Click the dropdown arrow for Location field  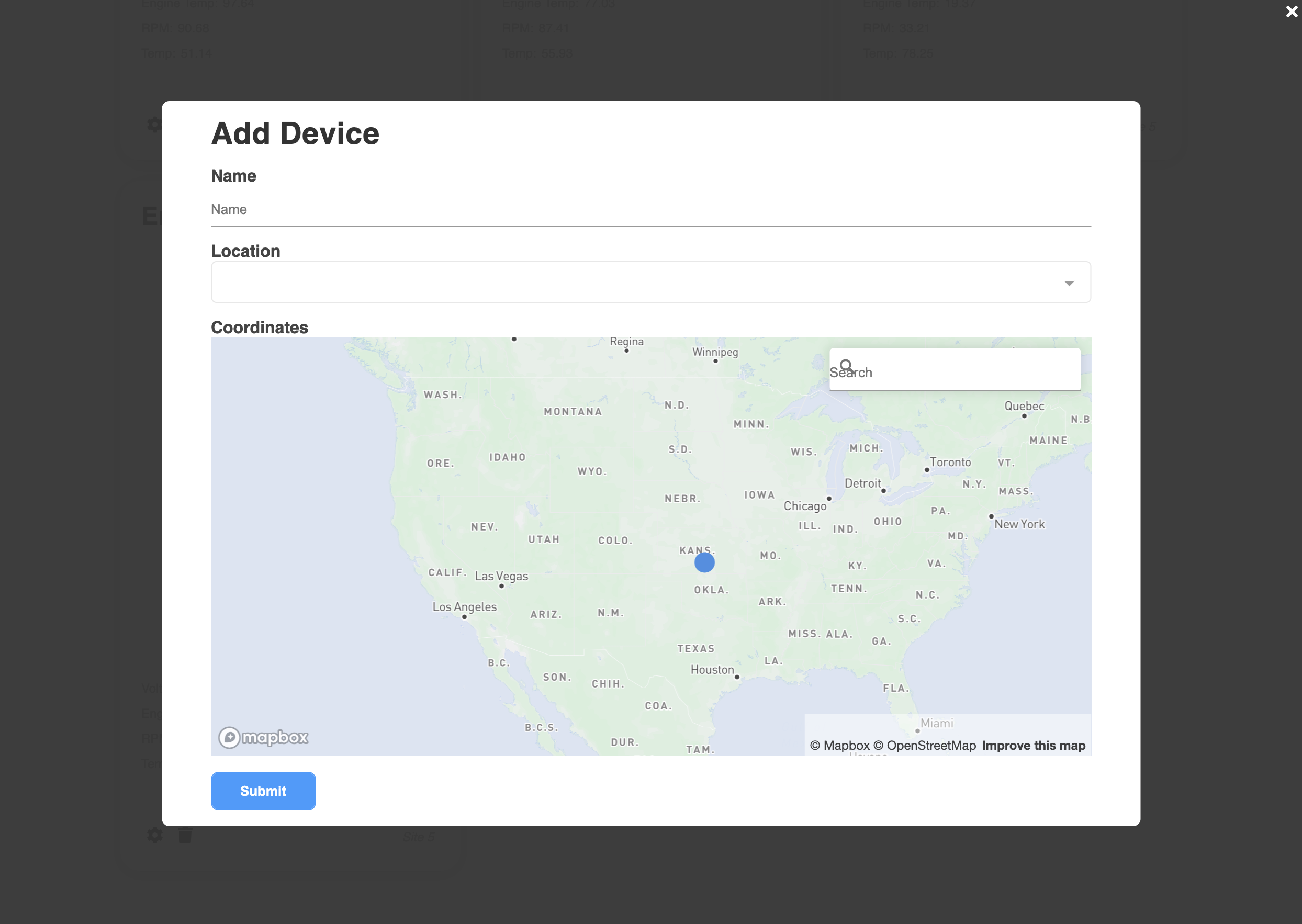point(1070,281)
